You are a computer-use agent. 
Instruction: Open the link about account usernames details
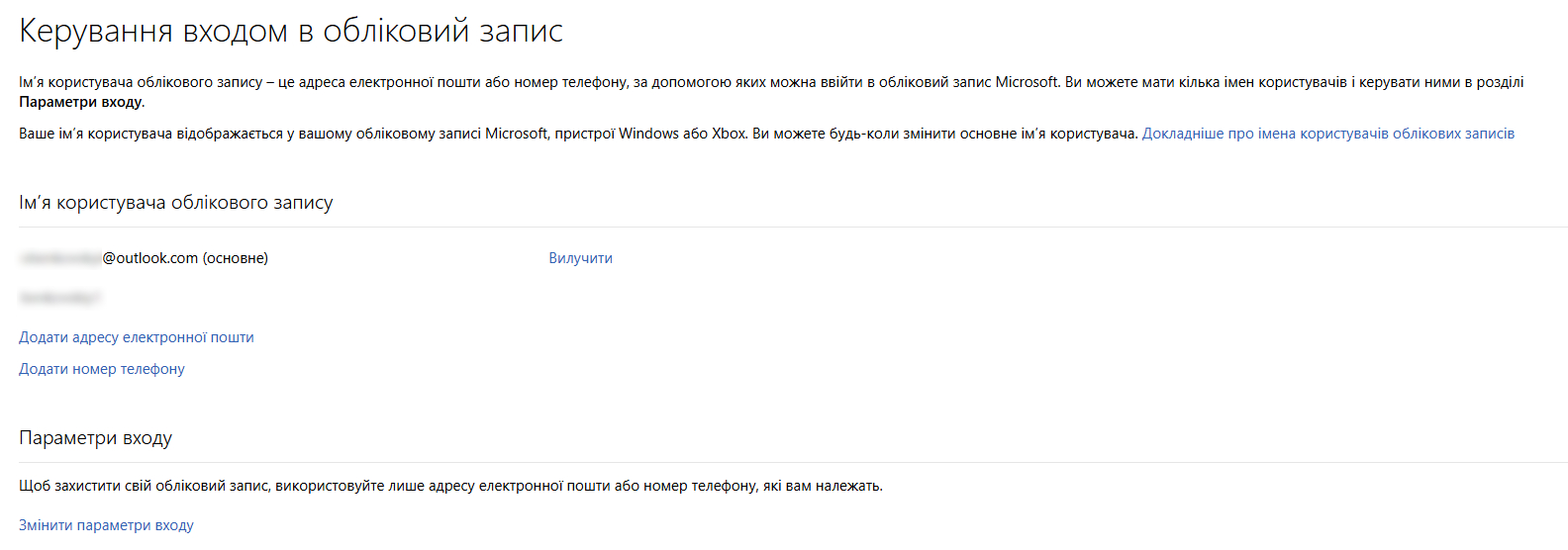click(1327, 134)
